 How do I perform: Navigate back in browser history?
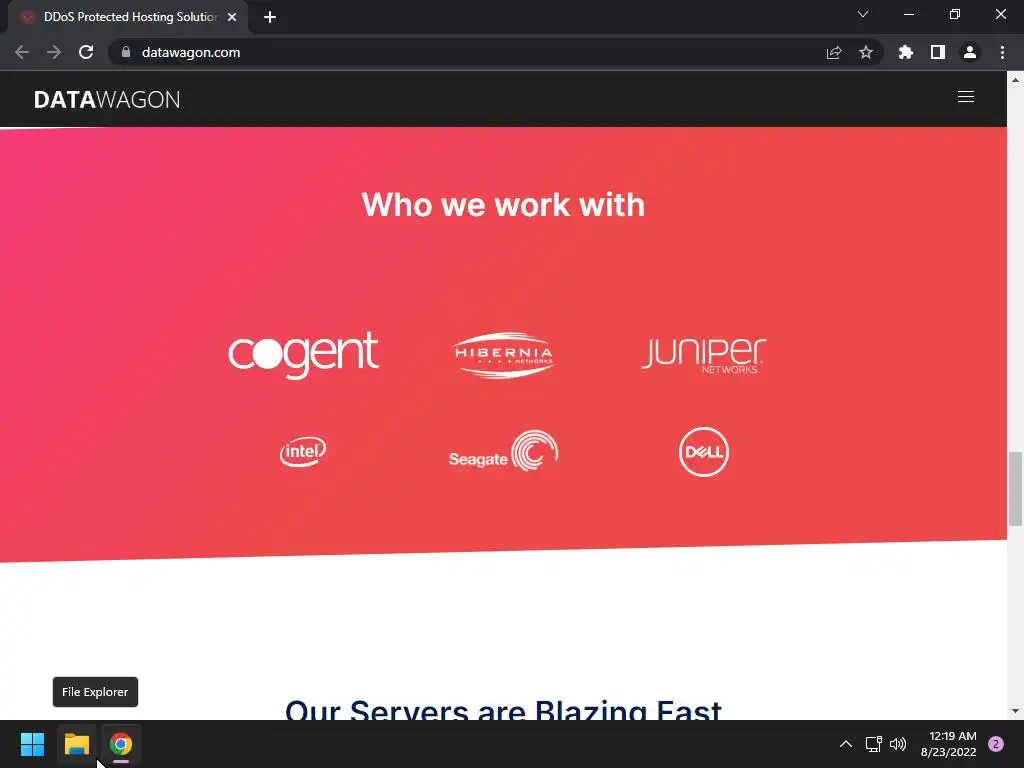(22, 52)
